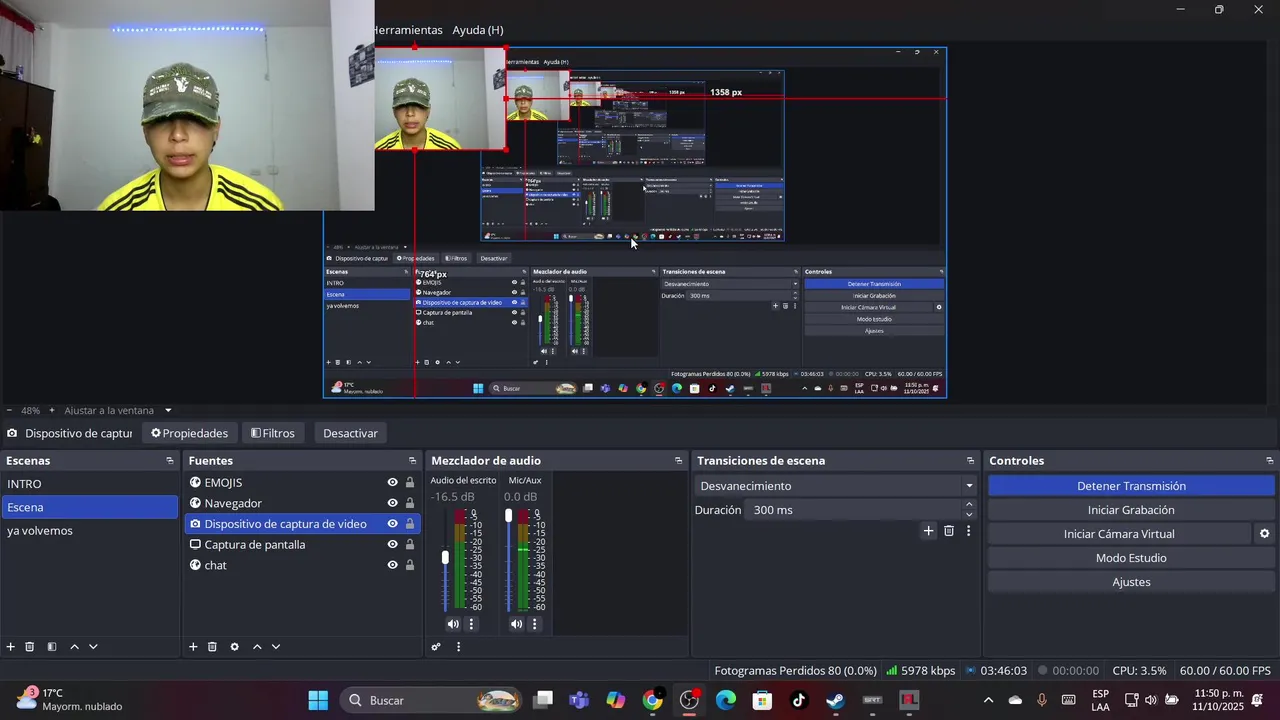Open Audio del escritorio channel options menu
The image size is (1280, 720).
(472, 624)
